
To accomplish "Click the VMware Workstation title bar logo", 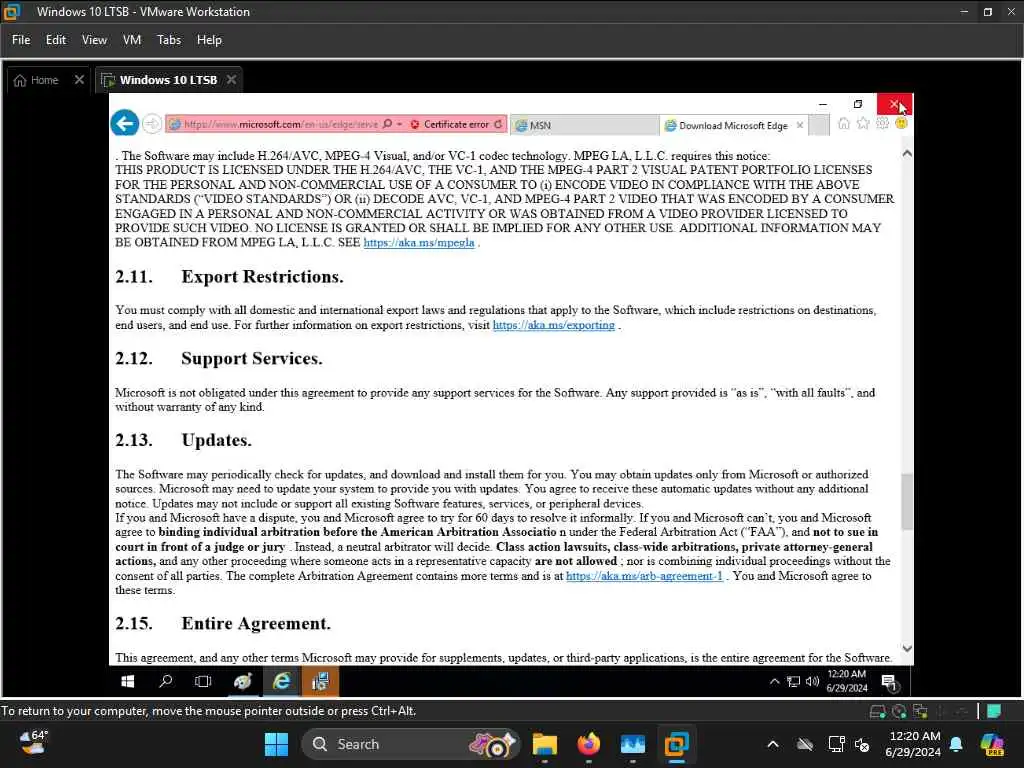I will pyautogui.click(x=12, y=12).
